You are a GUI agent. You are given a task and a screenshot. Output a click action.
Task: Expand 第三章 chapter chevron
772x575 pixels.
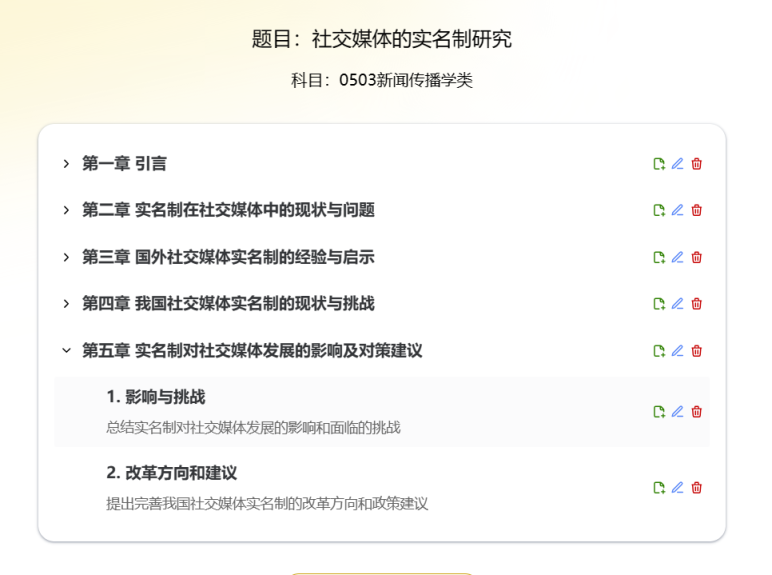(66, 257)
